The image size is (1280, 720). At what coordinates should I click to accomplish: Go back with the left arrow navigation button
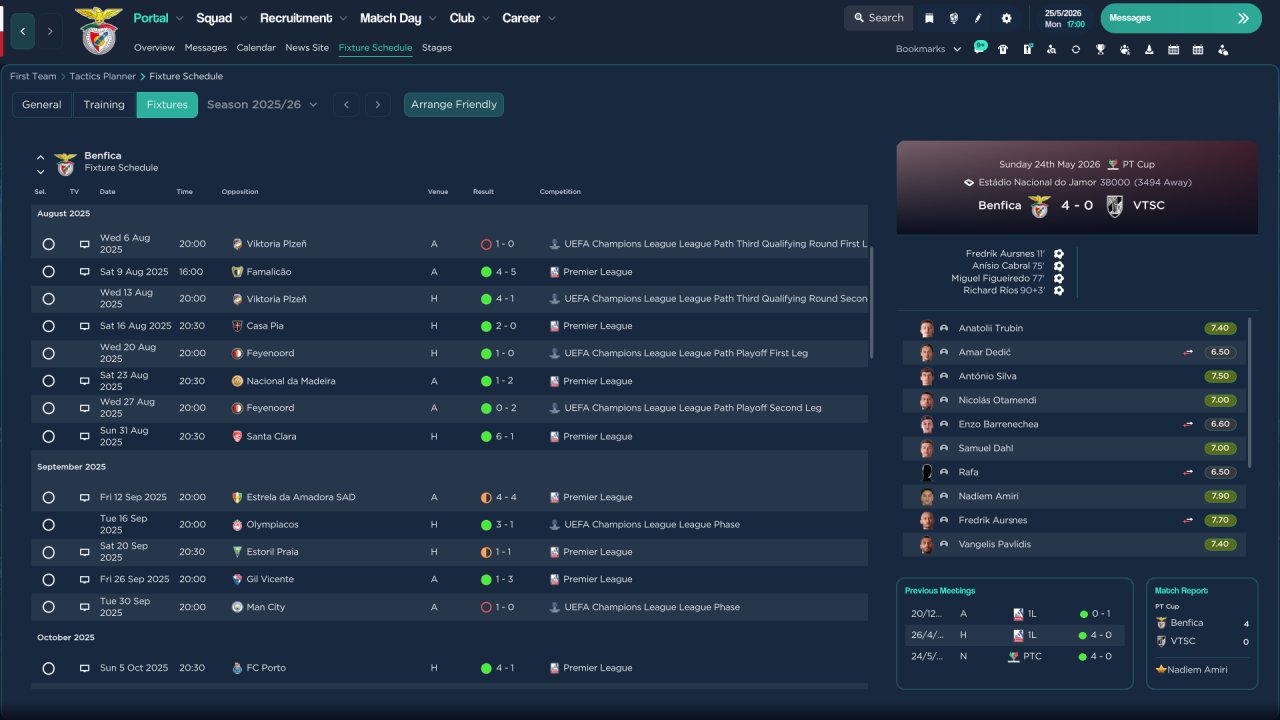pos(23,31)
